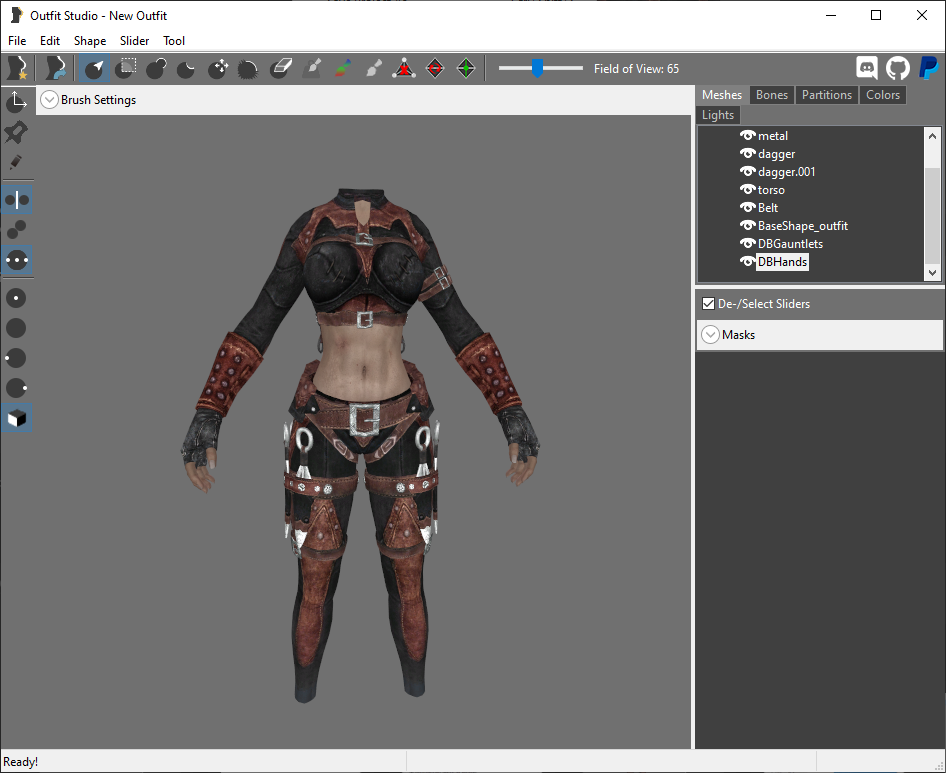The image size is (946, 773).
Task: Switch to the Colors tab
Action: pyautogui.click(x=883, y=95)
